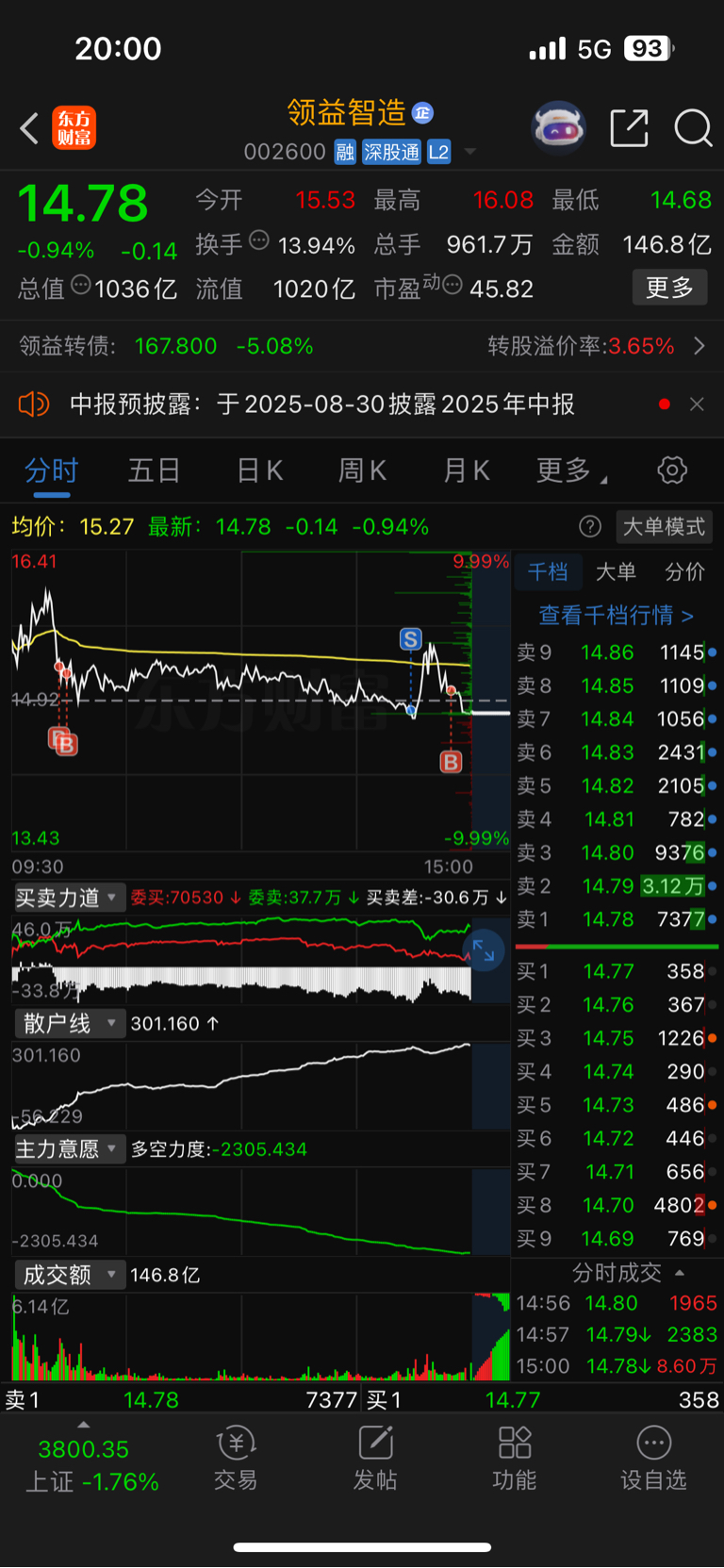Expand the stock code dropdown triangle

click(470, 152)
